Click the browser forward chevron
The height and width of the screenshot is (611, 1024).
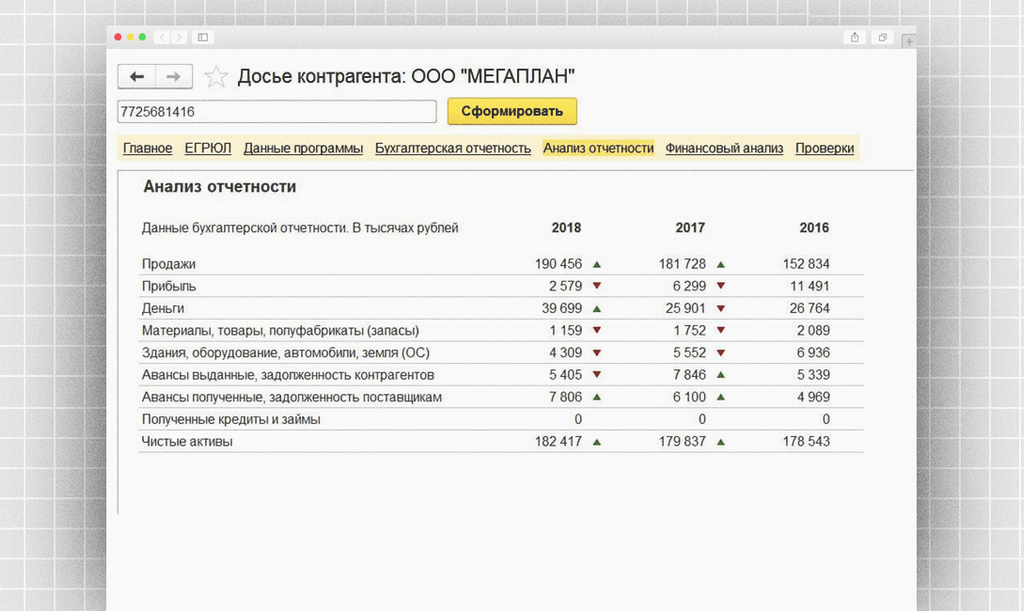point(179,37)
